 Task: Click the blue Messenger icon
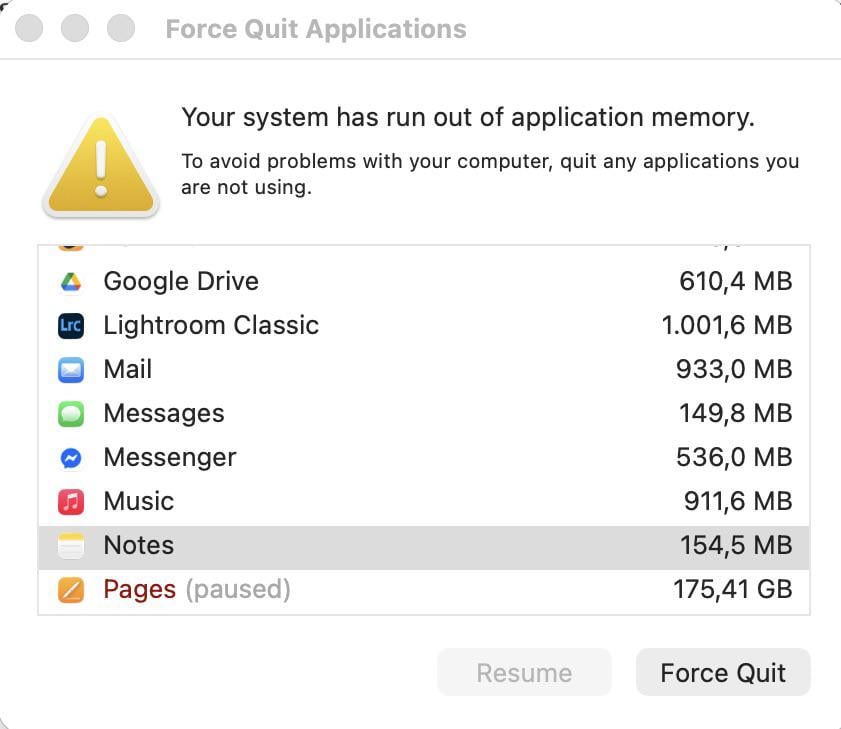(x=71, y=458)
